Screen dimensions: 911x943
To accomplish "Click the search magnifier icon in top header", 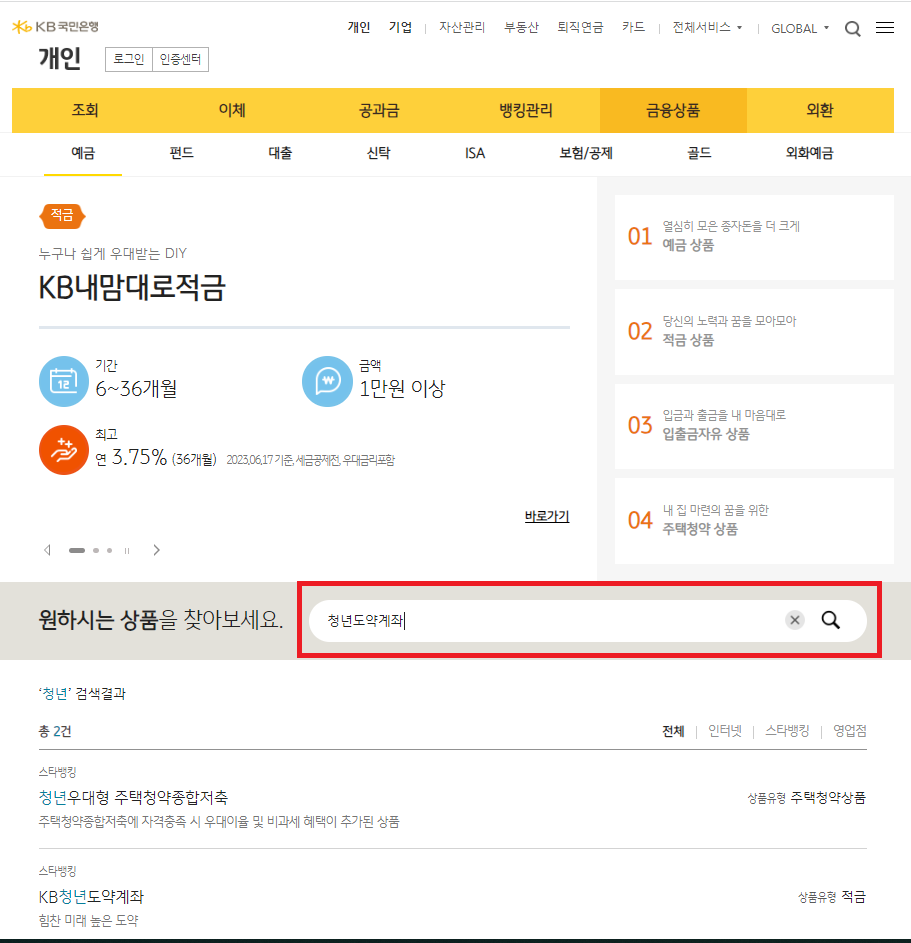I will tap(852, 28).
